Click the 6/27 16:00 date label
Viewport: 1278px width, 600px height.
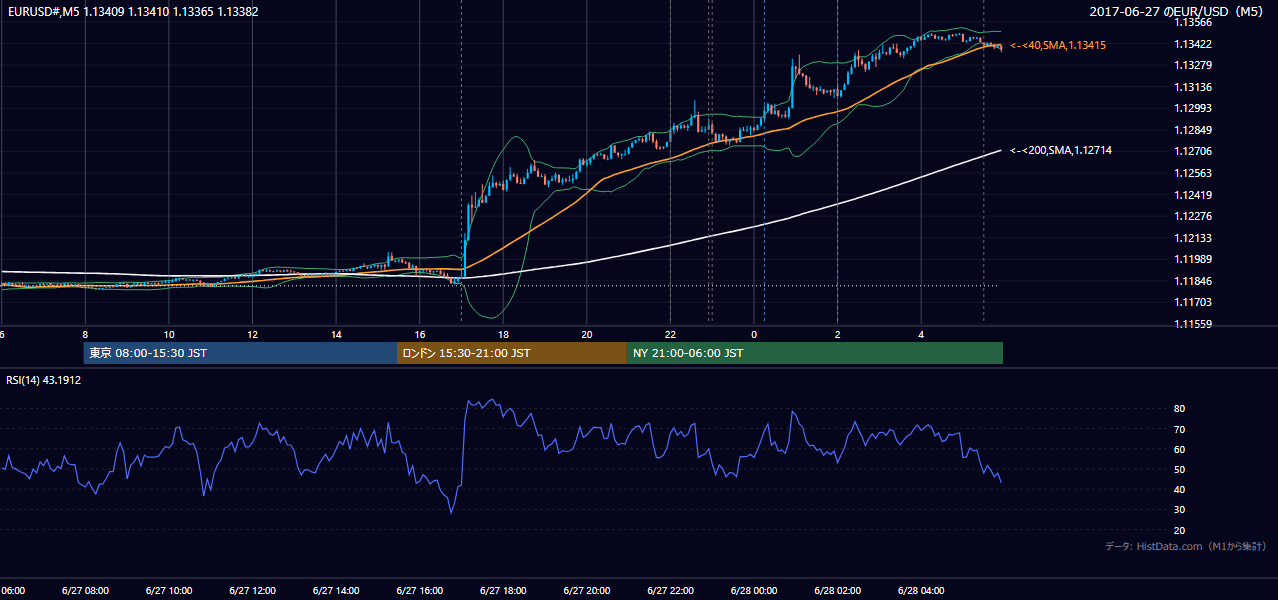pyautogui.click(x=420, y=590)
